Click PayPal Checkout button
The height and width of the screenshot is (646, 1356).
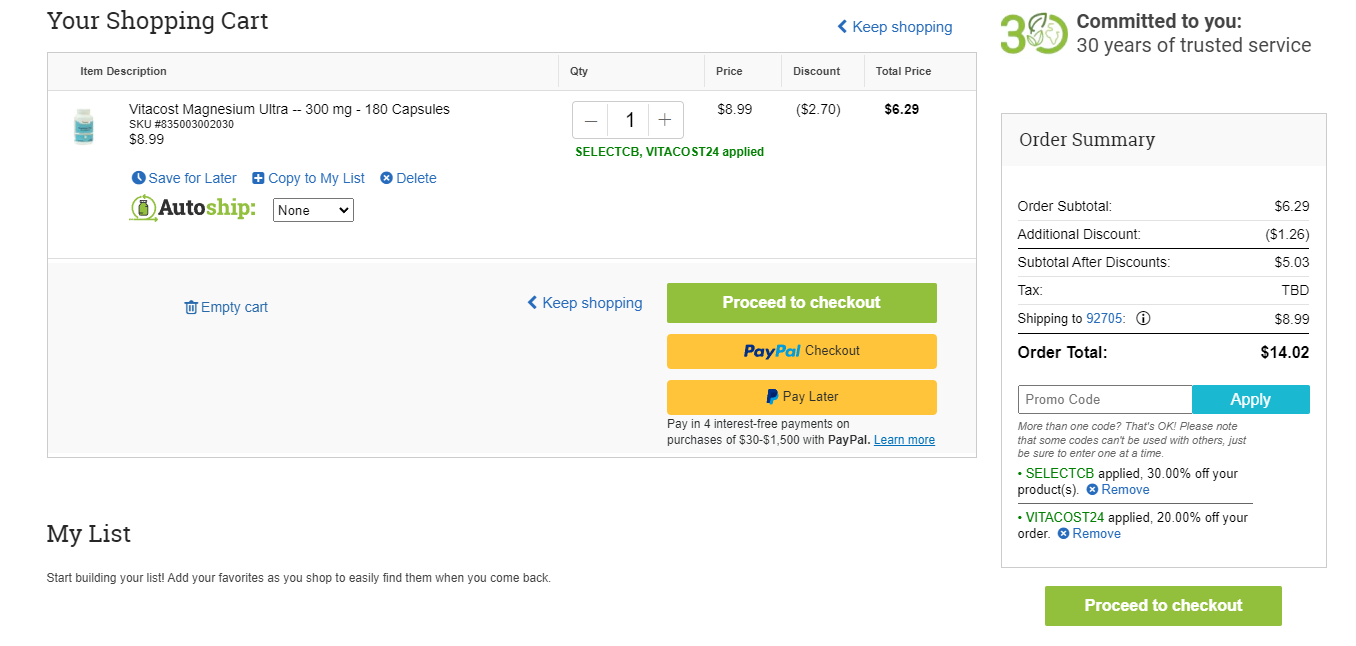click(x=802, y=351)
